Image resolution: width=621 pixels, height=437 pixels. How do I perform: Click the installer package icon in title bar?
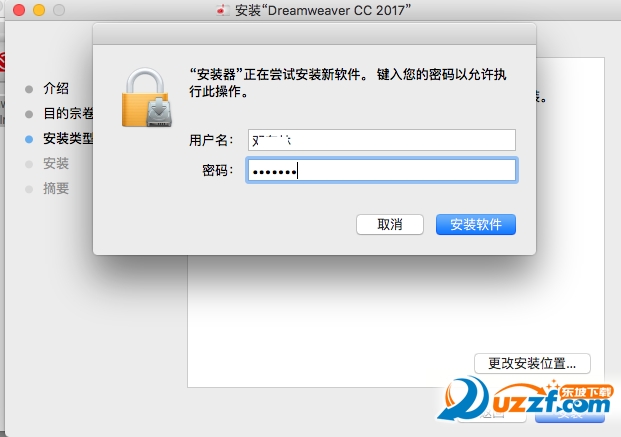[223, 10]
